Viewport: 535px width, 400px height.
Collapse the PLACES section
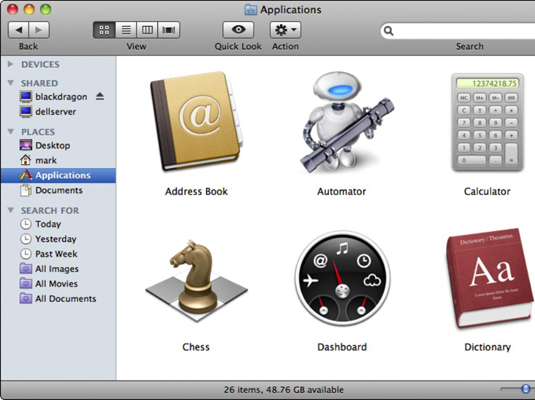click(11, 132)
